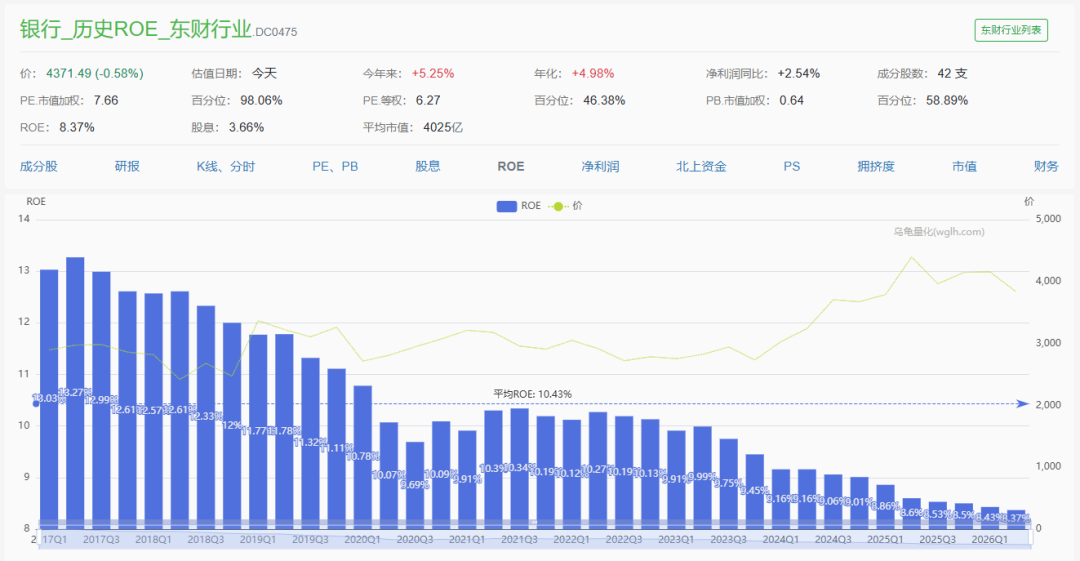Switch to the 股息 tab
1080x561 pixels.
(428, 166)
